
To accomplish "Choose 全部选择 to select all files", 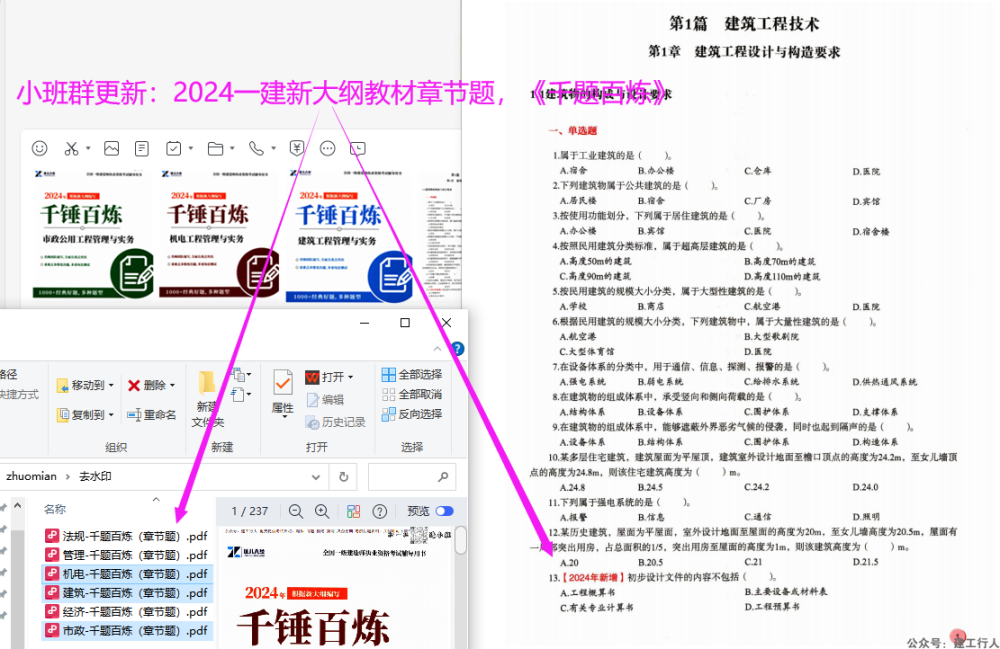I will point(411,374).
